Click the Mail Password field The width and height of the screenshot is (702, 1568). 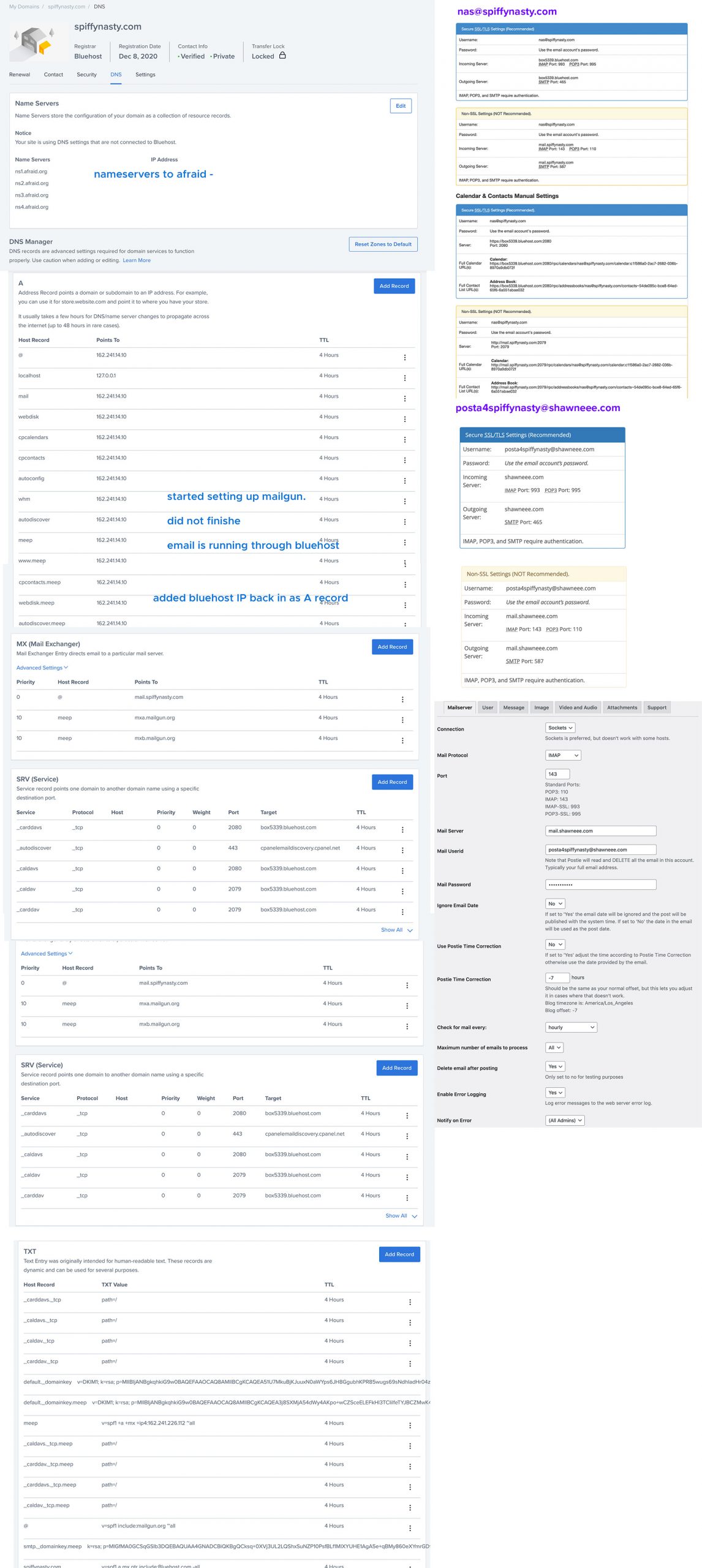coord(600,884)
